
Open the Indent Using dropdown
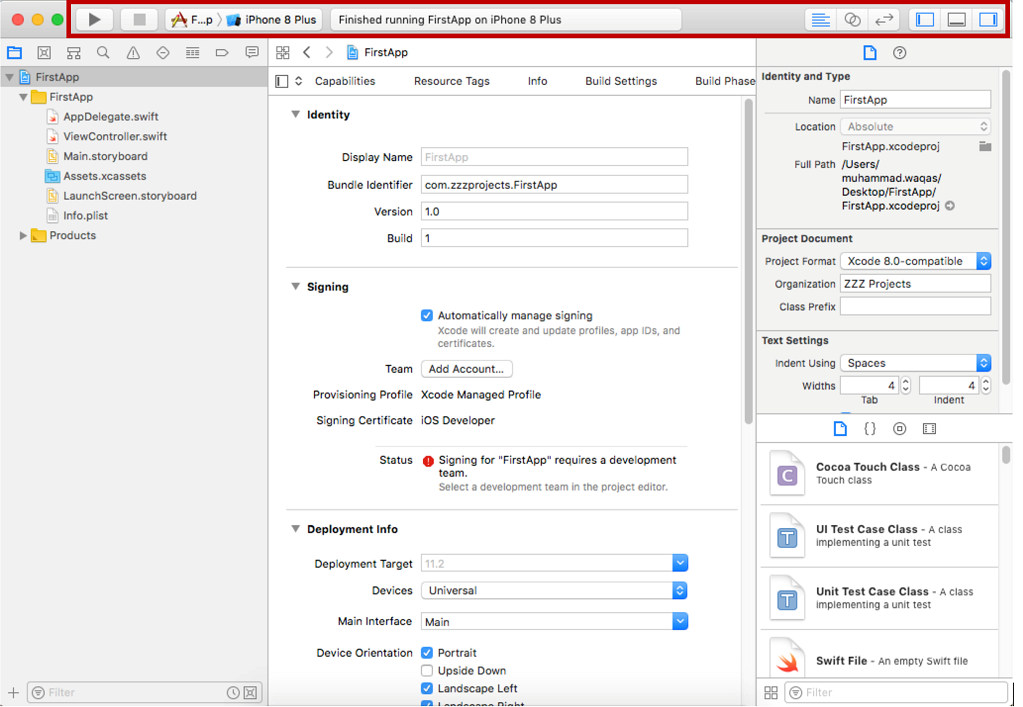tap(916, 363)
